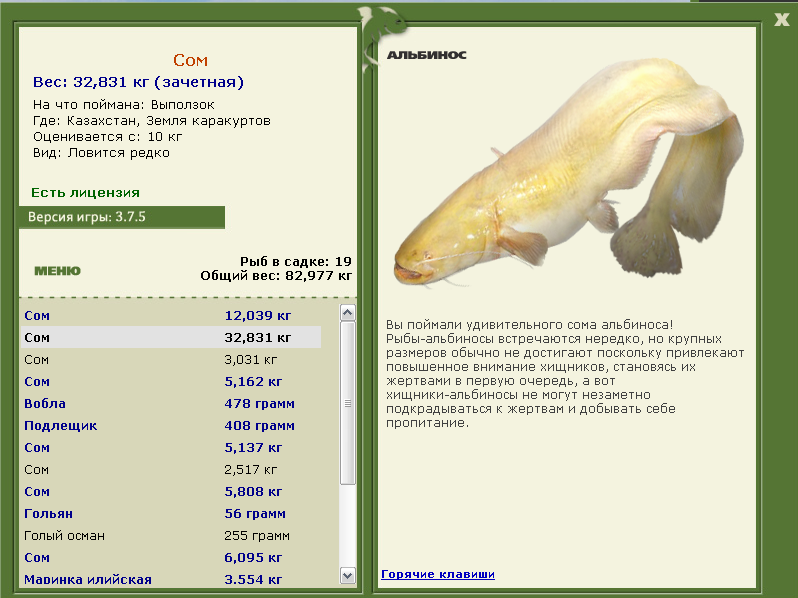Click the scroll down arrow of fish list

[348, 576]
